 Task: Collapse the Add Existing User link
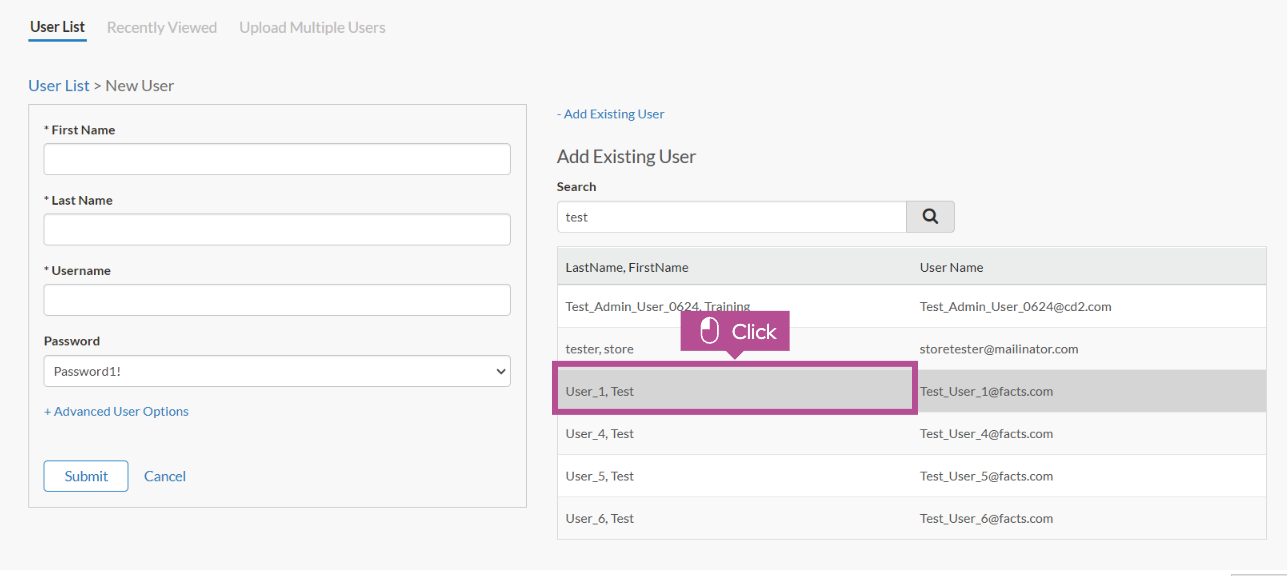pos(610,114)
